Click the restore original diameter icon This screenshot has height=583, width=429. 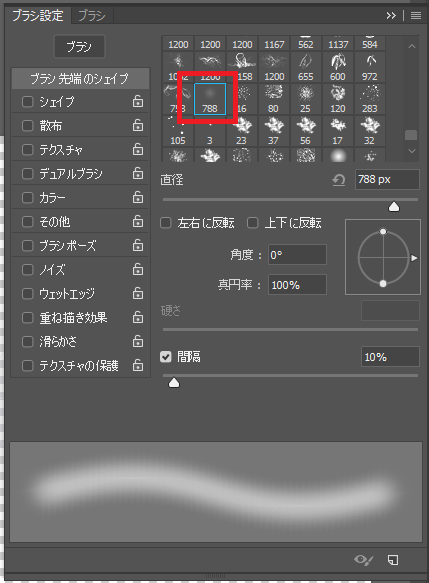coord(339,180)
